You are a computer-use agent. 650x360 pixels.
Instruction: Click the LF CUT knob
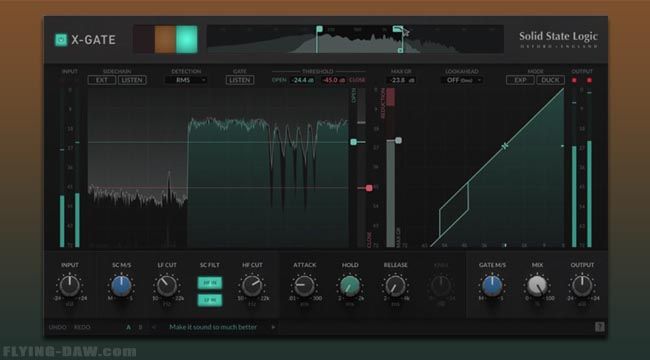tap(167, 286)
